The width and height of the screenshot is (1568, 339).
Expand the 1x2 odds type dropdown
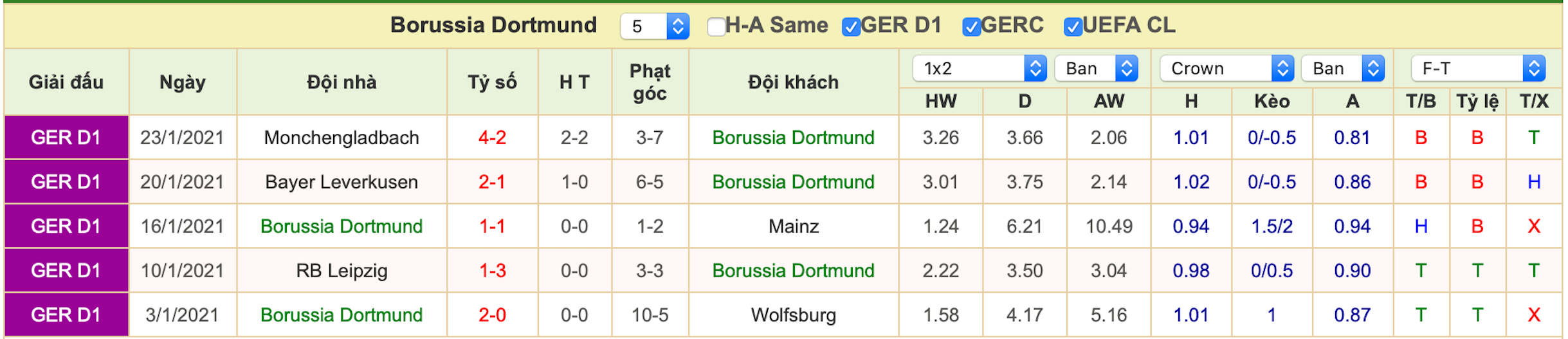(980, 68)
